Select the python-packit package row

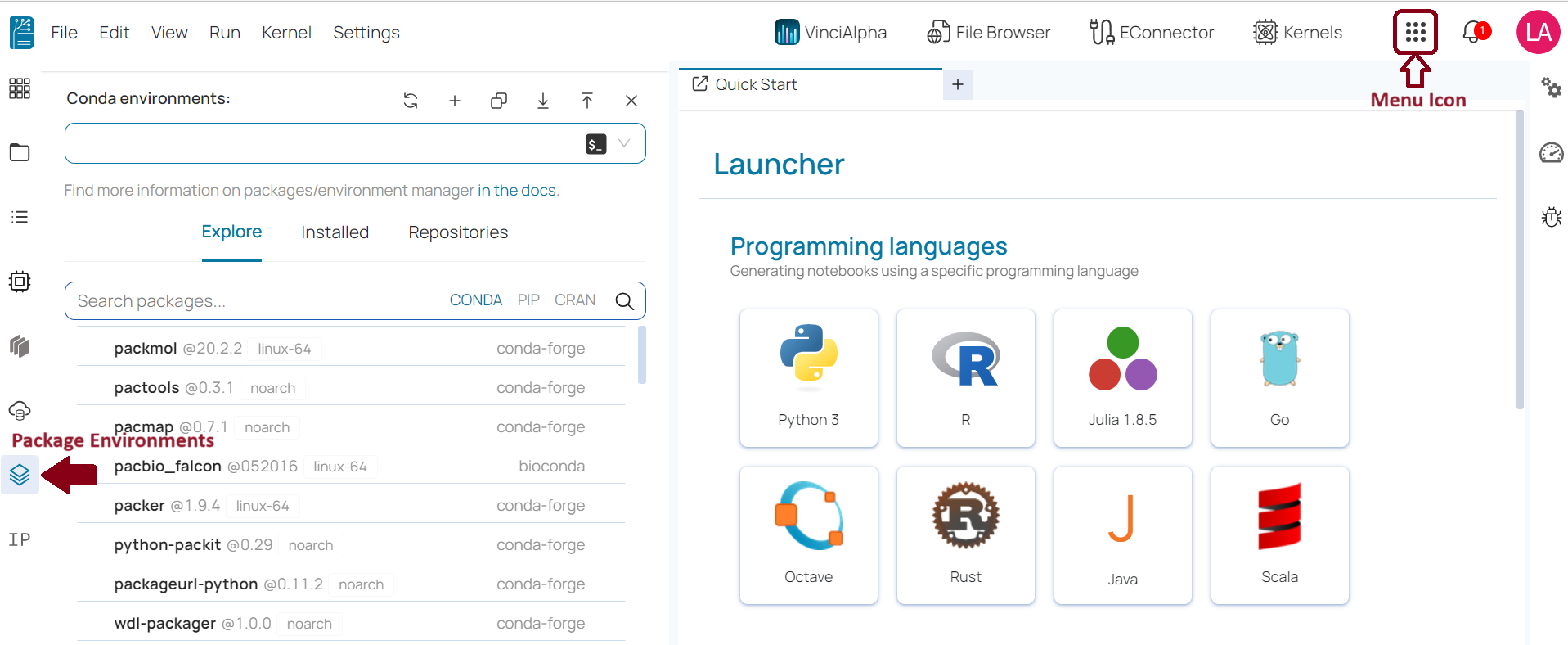coord(351,544)
